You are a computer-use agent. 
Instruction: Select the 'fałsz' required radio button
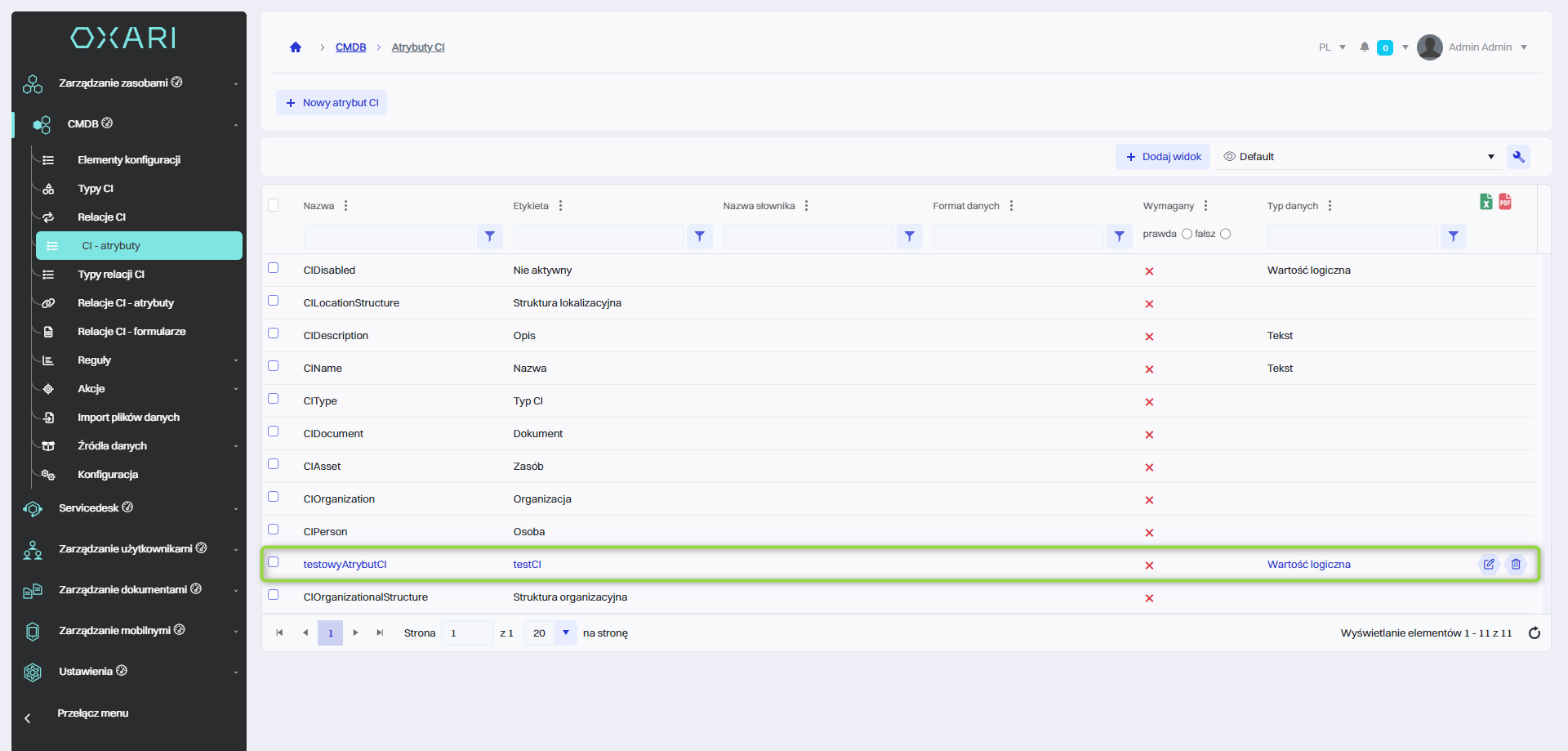click(1225, 235)
